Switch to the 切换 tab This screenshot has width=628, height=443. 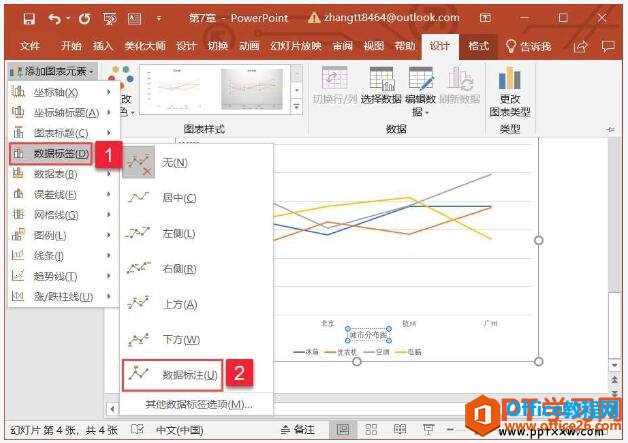(x=217, y=46)
